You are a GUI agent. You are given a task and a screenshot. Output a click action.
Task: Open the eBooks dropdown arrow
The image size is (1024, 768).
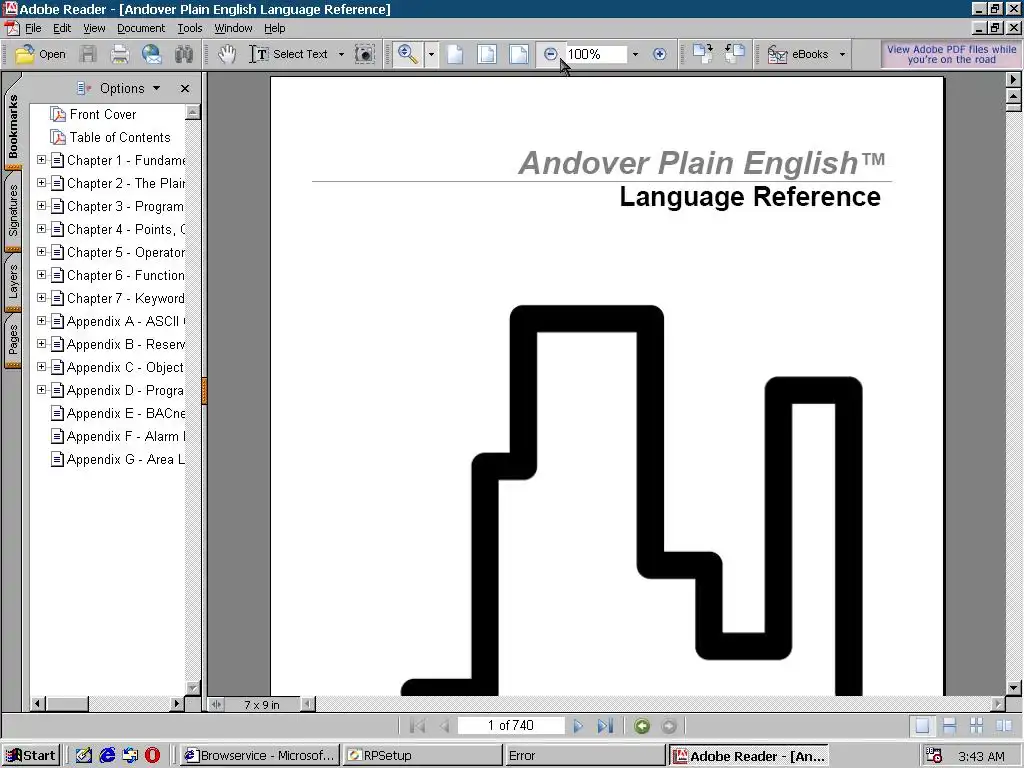click(842, 54)
